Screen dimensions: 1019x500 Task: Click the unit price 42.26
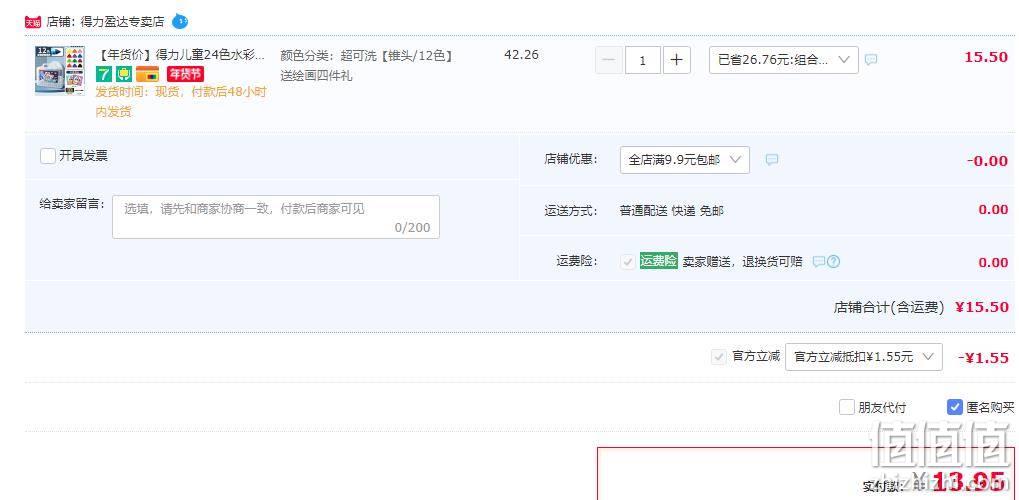pos(521,55)
